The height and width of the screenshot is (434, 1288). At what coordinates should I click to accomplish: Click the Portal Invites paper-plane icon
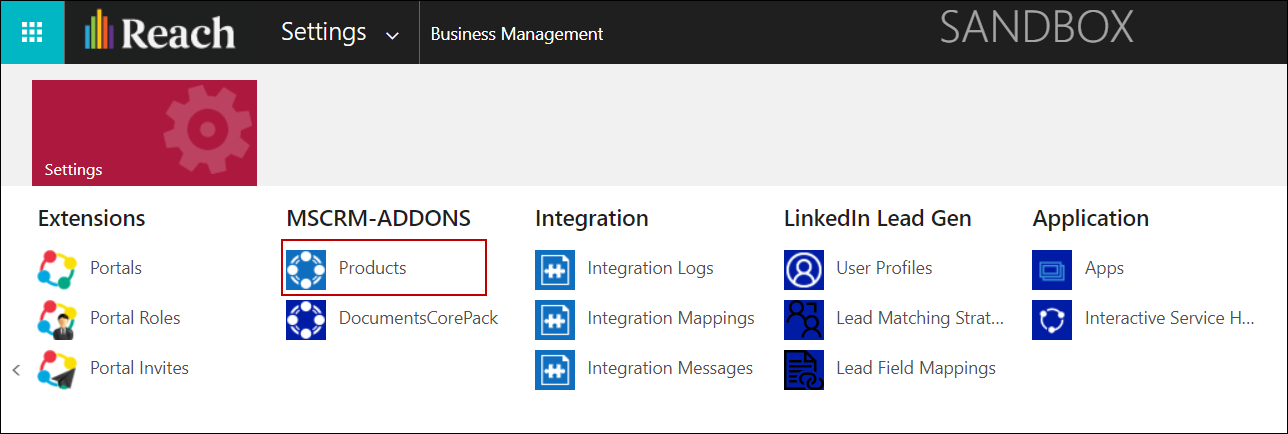57,369
